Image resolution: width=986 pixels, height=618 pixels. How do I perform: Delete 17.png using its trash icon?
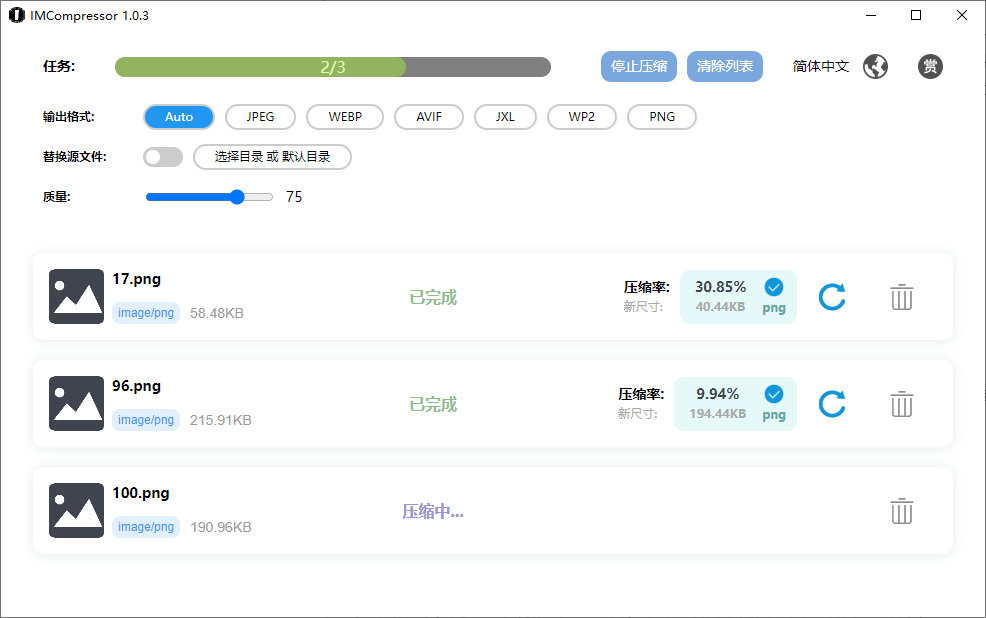901,297
